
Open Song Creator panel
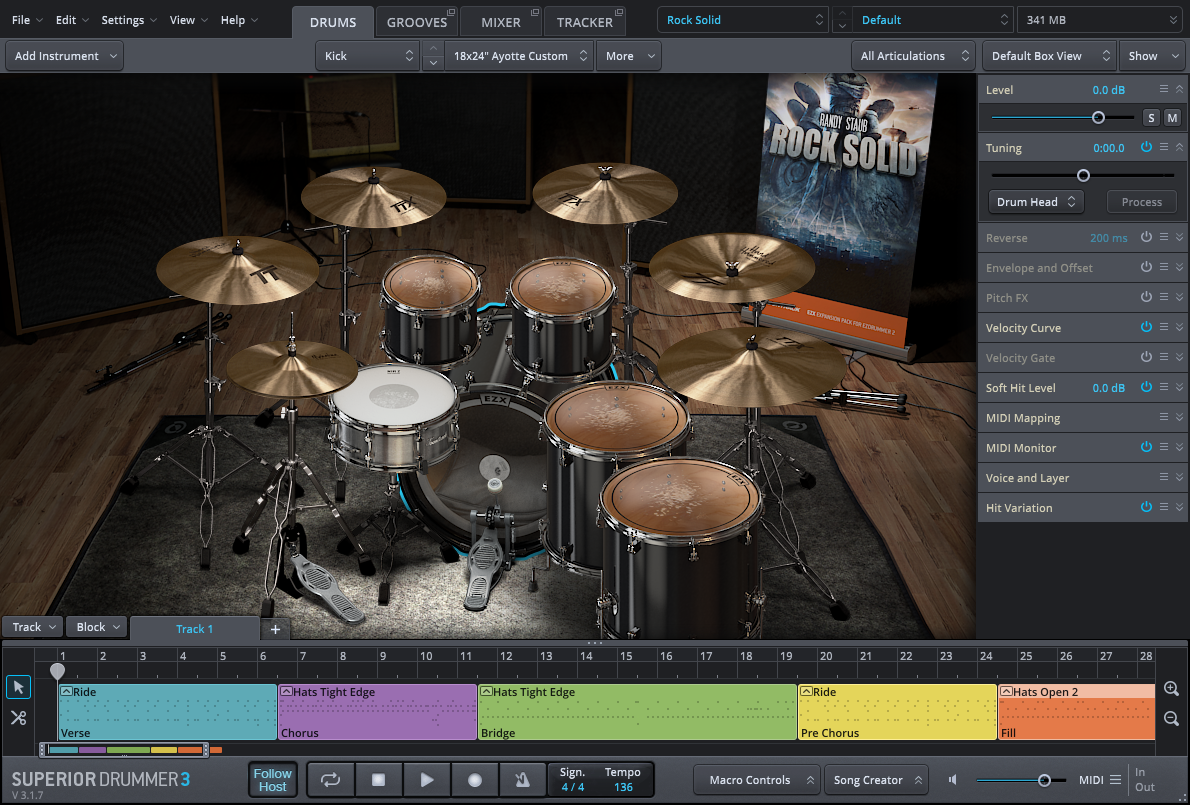877,780
